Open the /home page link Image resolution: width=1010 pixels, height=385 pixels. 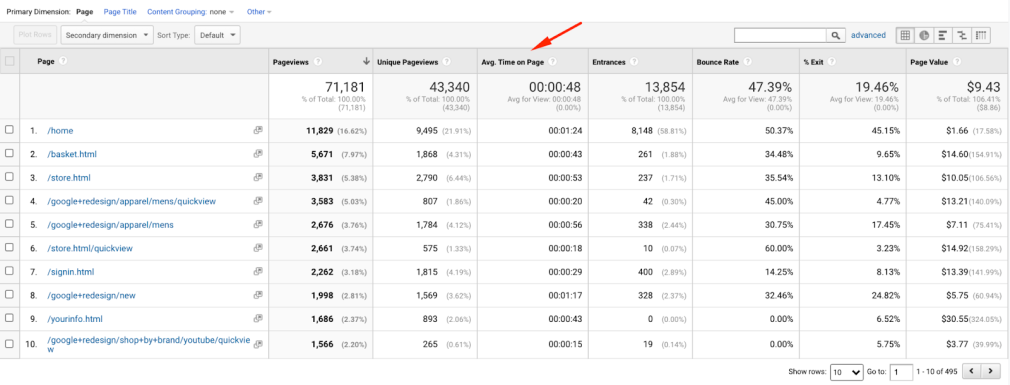[61, 131]
